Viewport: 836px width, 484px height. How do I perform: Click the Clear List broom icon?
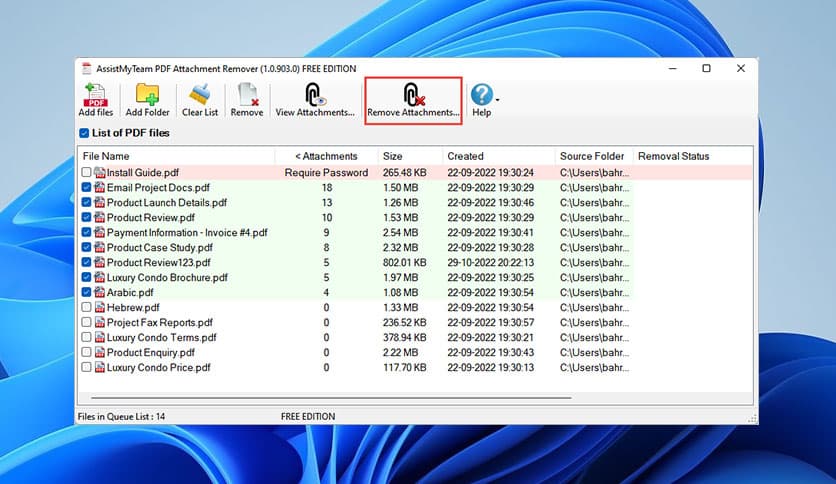[200, 94]
